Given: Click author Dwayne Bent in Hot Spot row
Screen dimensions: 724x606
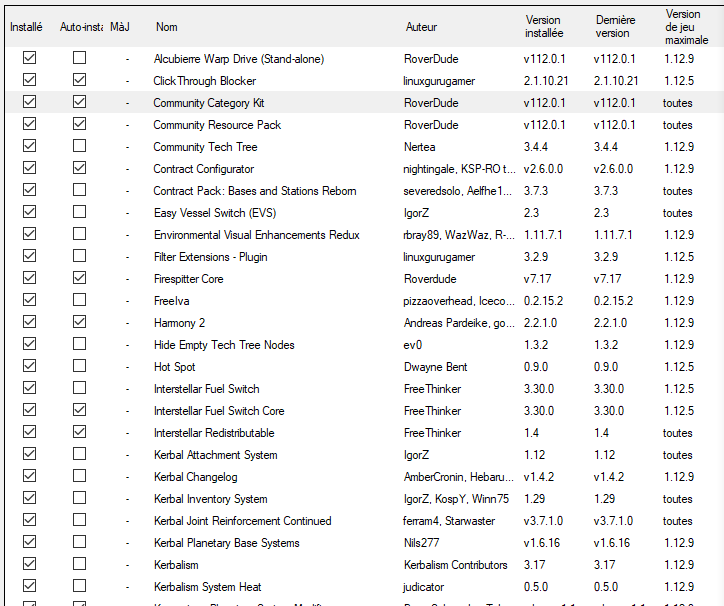Looking at the screenshot, I should [435, 367].
